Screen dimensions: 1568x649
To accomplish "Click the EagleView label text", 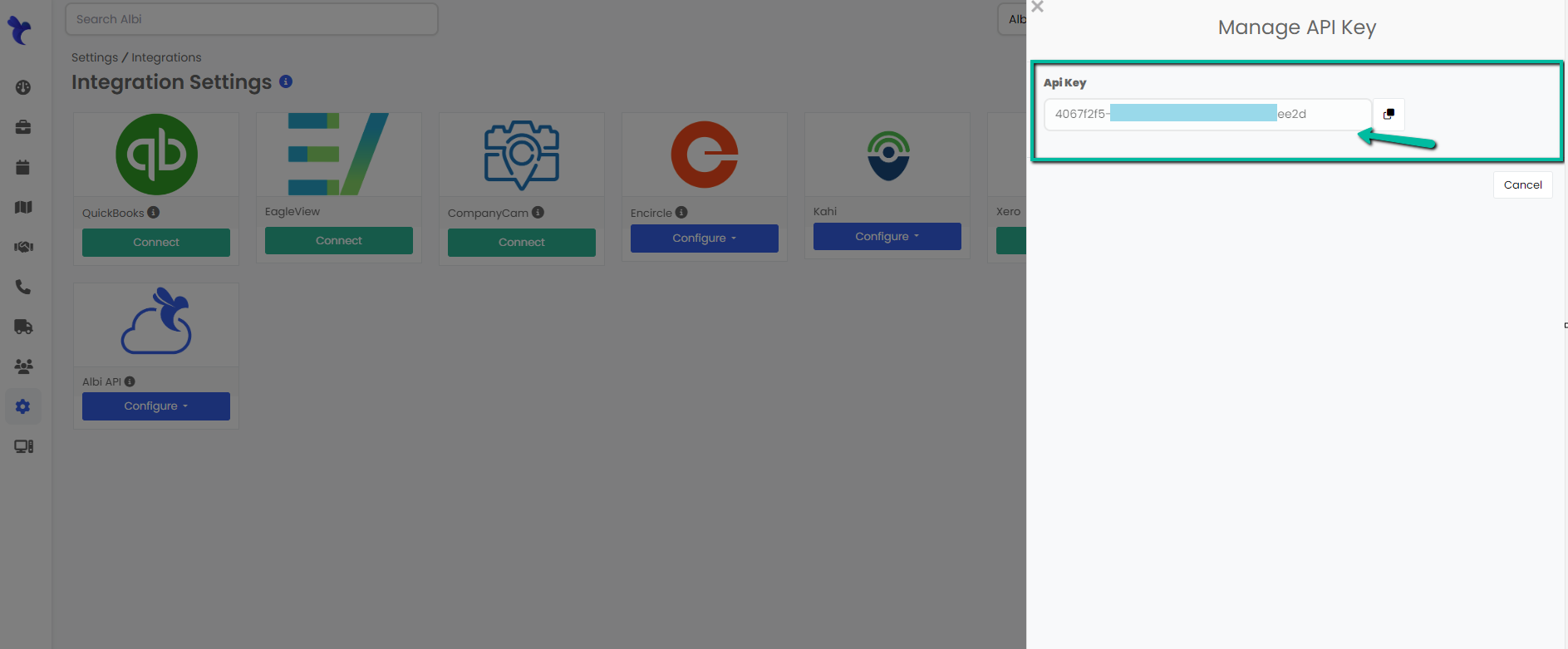I will (292, 212).
